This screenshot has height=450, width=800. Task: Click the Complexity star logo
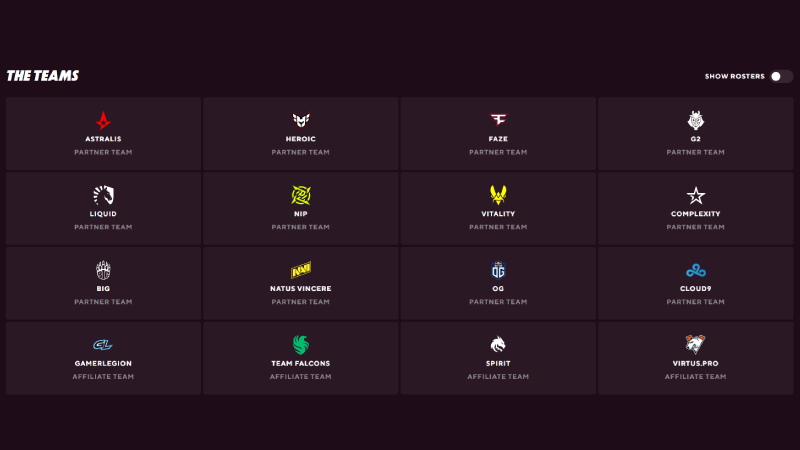[695, 195]
